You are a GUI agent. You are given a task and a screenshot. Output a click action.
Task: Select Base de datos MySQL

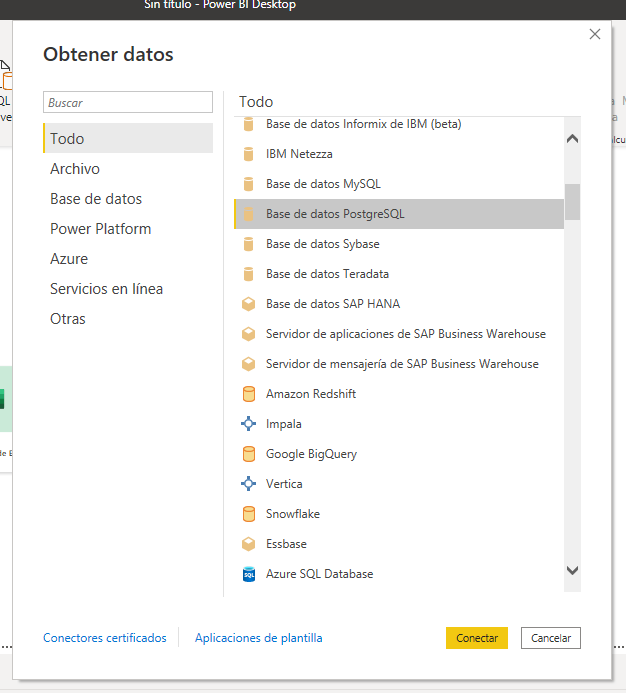399,184
